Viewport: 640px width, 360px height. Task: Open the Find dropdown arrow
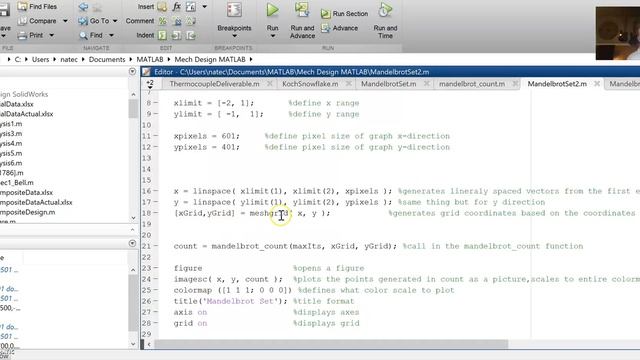111,36
